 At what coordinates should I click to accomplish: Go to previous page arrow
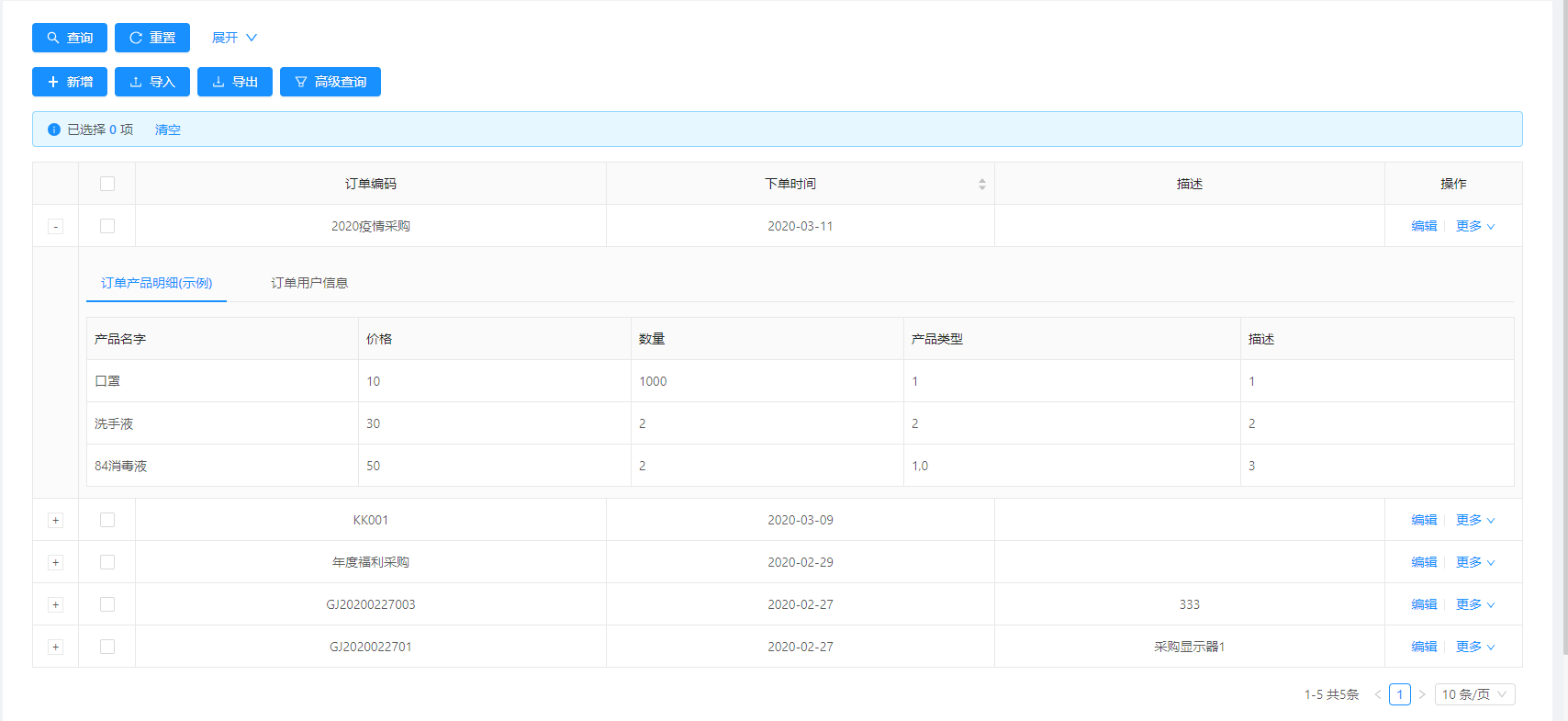(x=1377, y=694)
